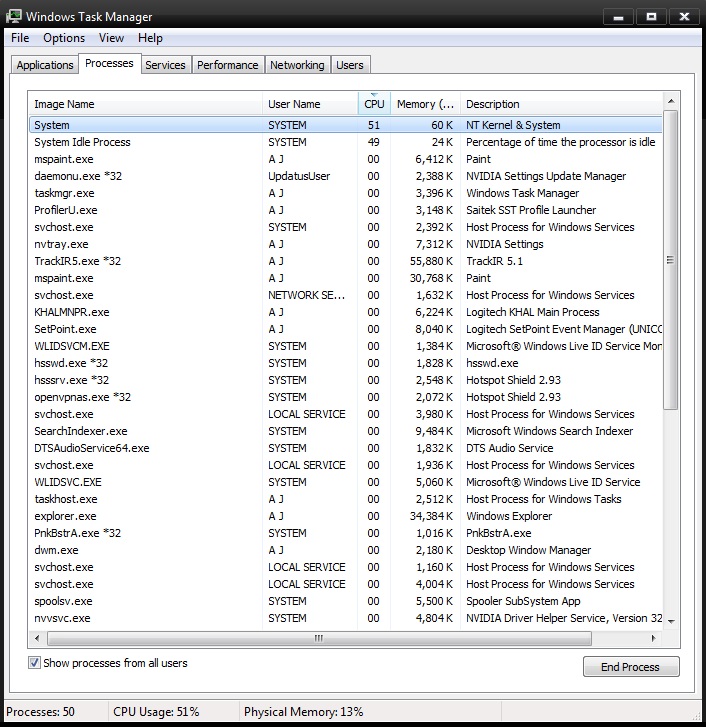Click the CPU Usage: 51% status entry

[156, 712]
